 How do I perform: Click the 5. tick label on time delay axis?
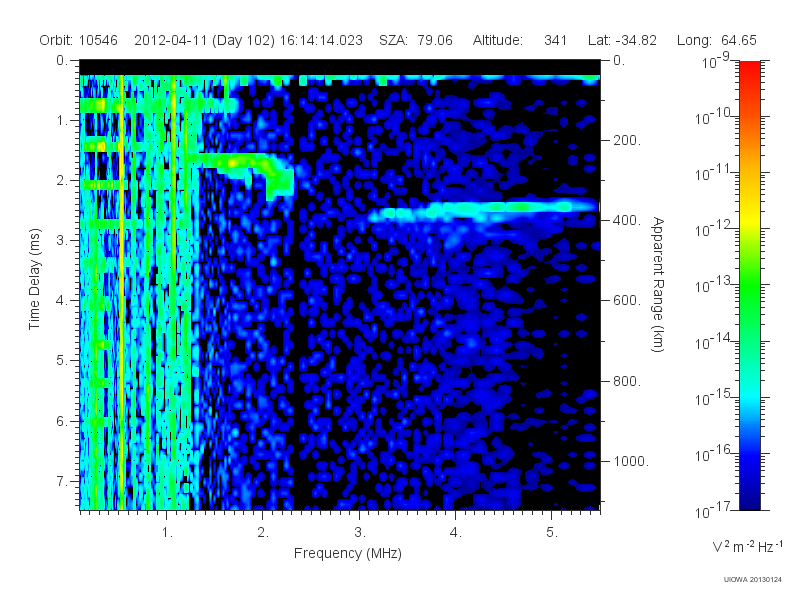(61, 360)
